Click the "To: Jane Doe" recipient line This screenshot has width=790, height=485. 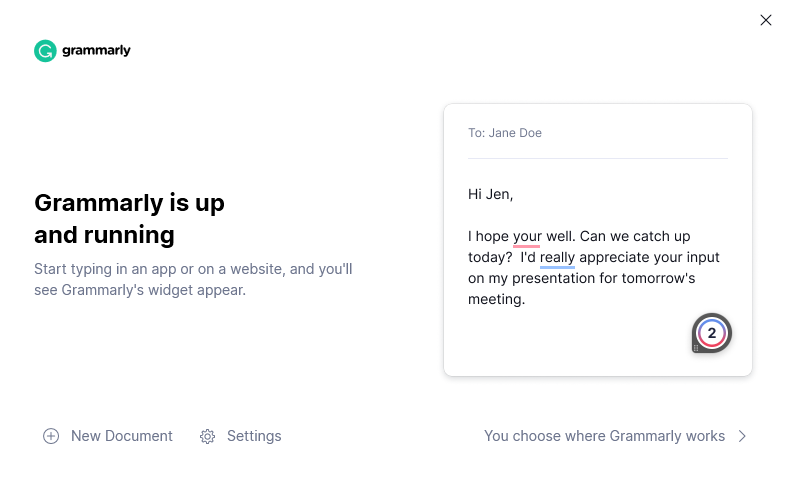click(x=505, y=133)
